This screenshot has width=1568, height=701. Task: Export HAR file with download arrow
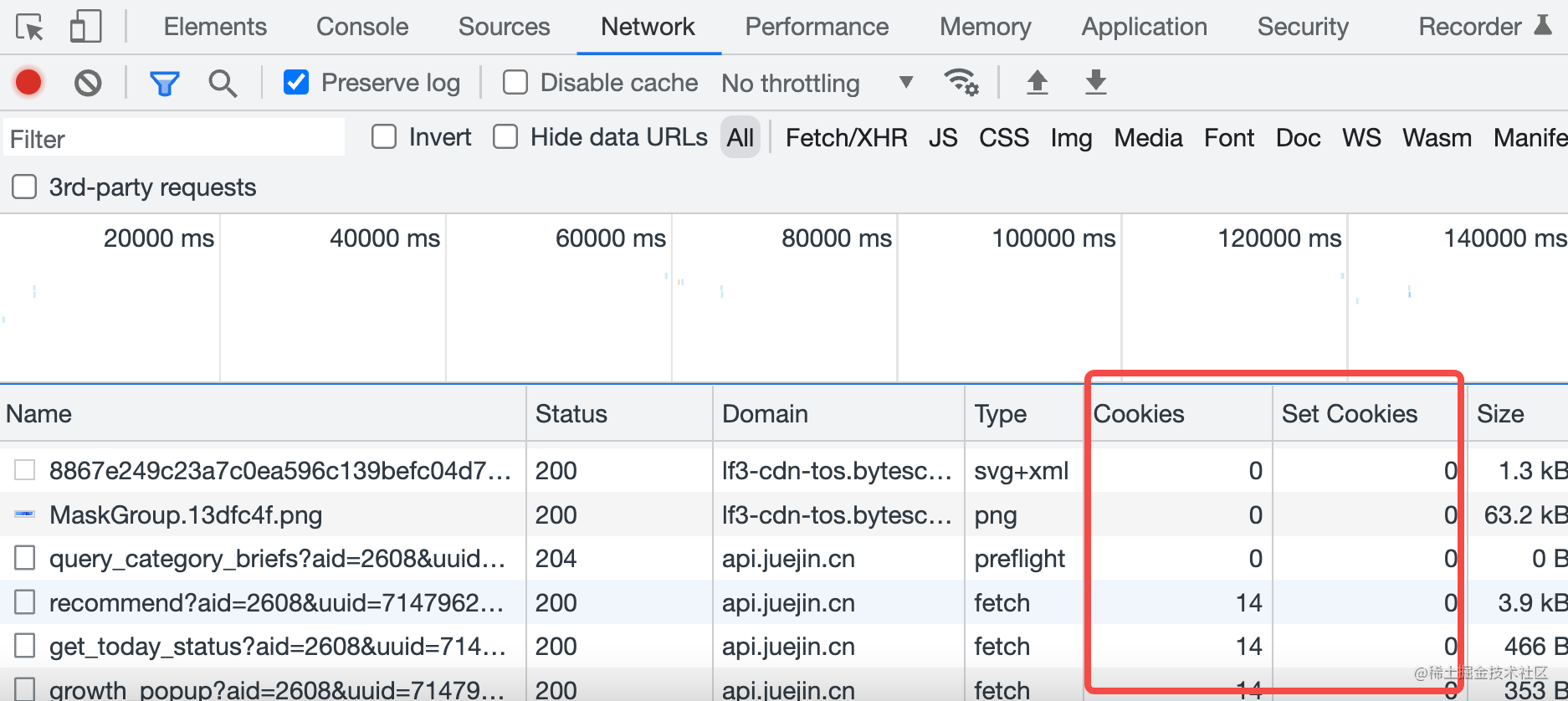(1095, 83)
